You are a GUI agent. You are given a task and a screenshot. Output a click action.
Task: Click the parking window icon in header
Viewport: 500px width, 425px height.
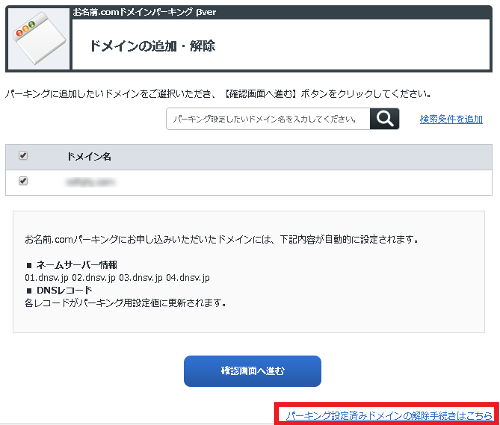[39, 38]
